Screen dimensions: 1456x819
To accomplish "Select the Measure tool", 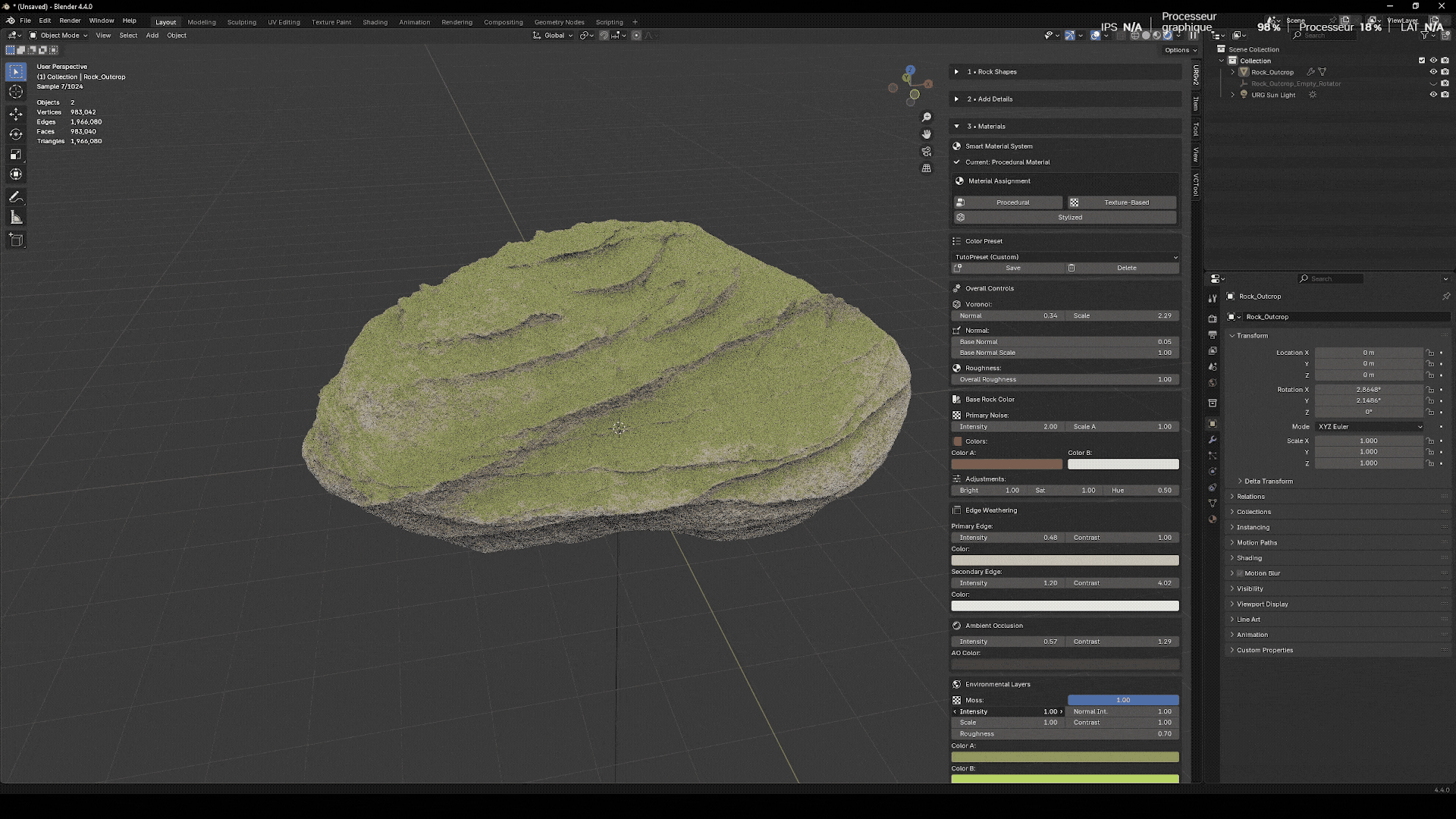I will click(x=15, y=214).
